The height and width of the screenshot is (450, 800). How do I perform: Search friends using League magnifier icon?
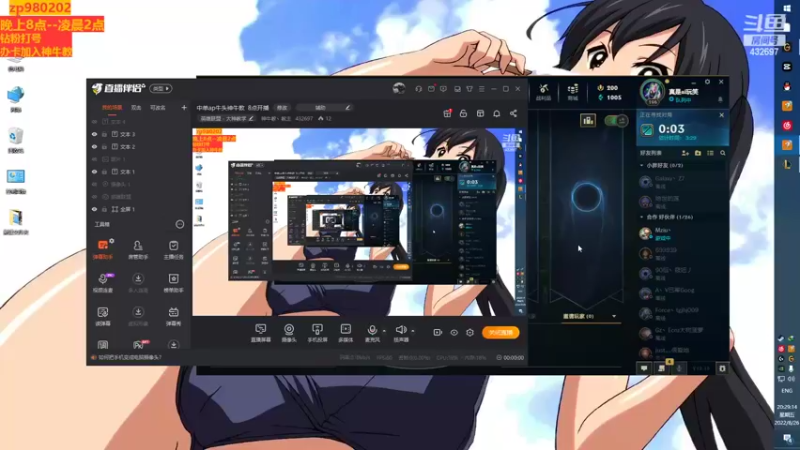pos(722,153)
